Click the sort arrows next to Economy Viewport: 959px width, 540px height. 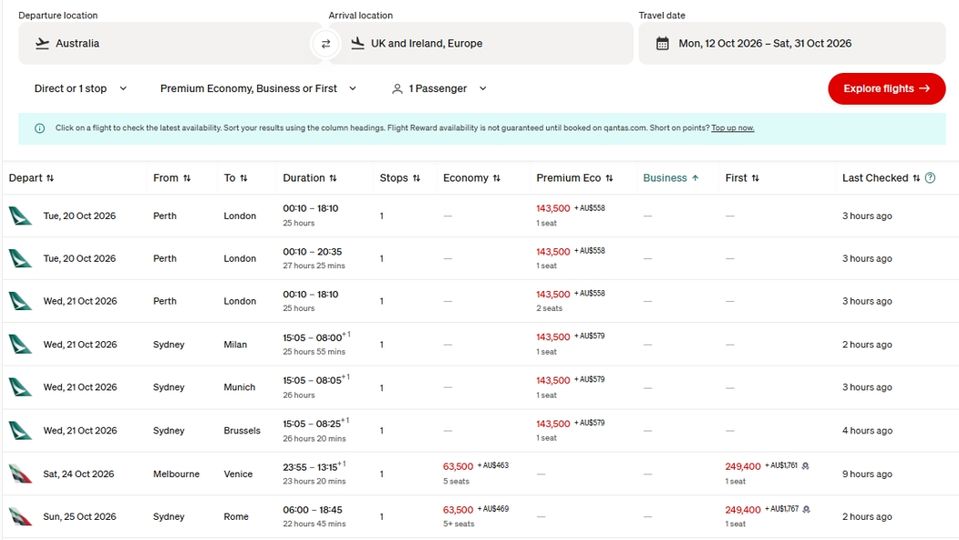coord(497,178)
